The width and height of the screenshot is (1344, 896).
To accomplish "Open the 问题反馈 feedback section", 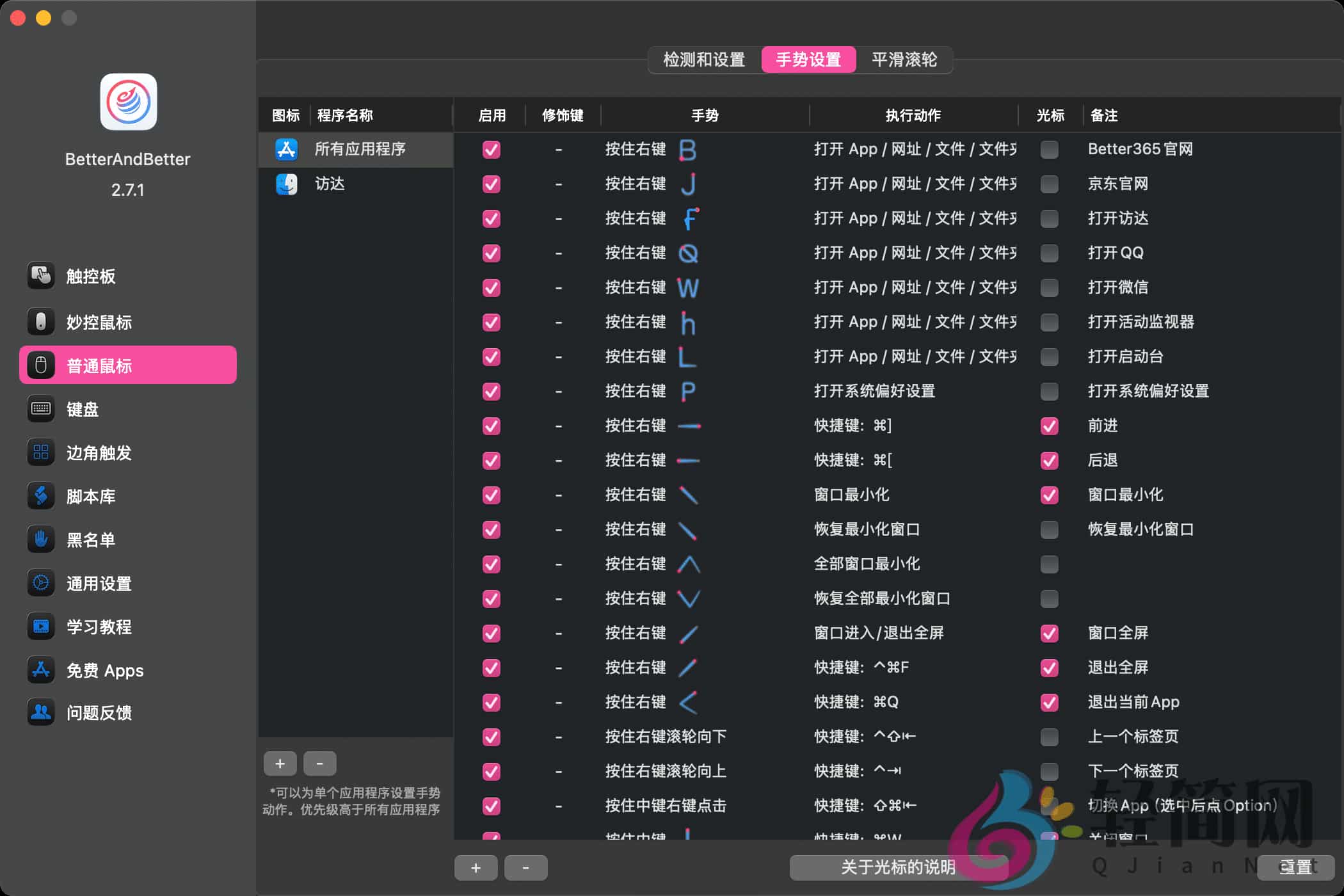I will (x=99, y=712).
